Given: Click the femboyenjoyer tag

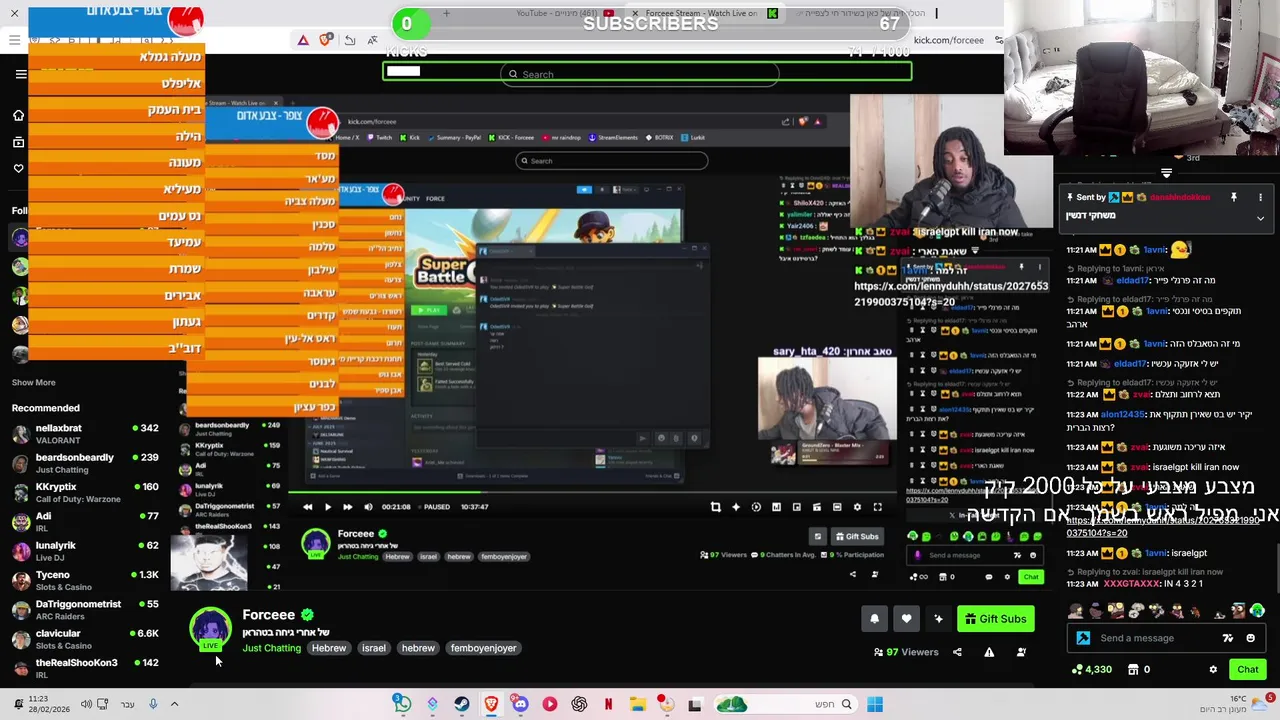Looking at the screenshot, I should (483, 648).
